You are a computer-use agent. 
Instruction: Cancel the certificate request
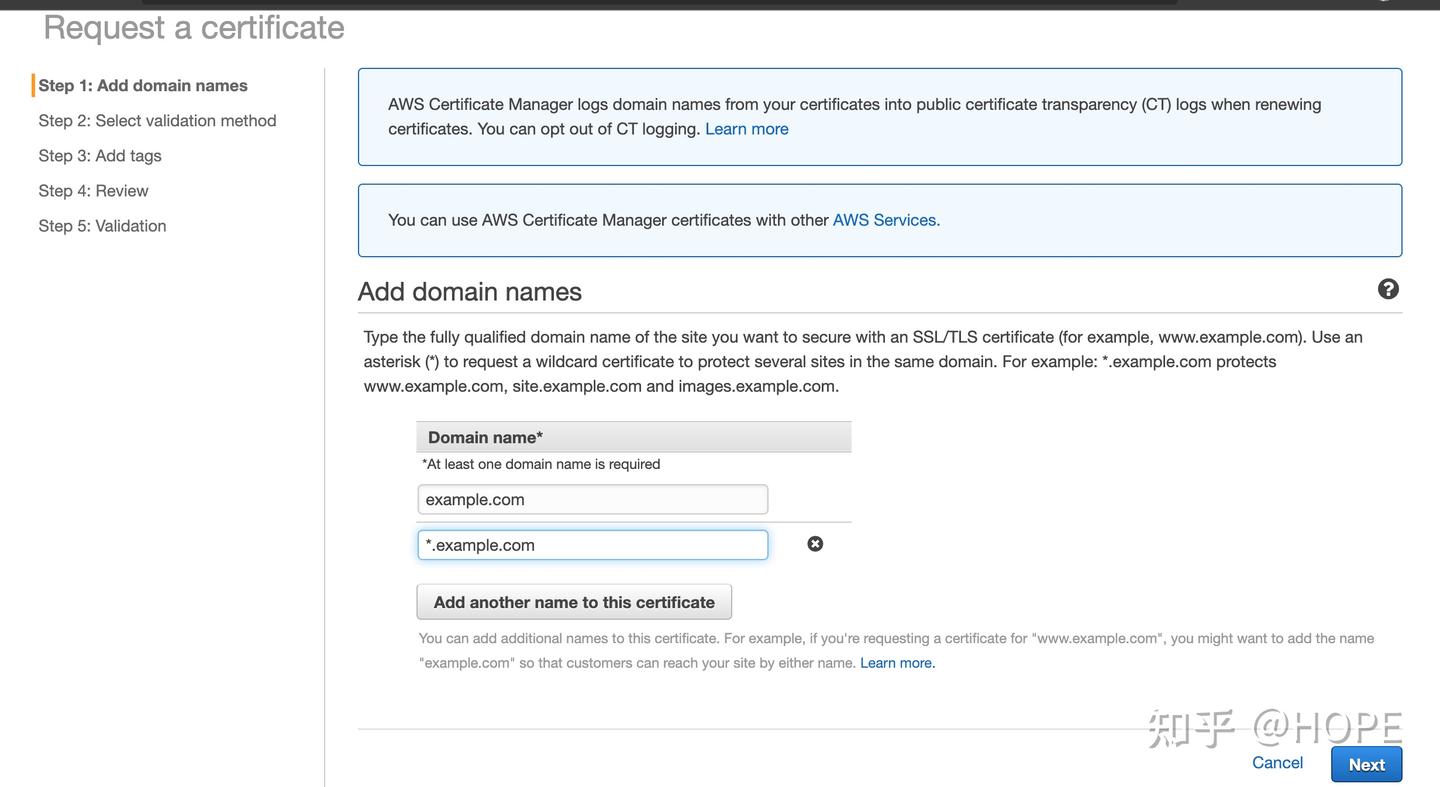coord(1277,763)
